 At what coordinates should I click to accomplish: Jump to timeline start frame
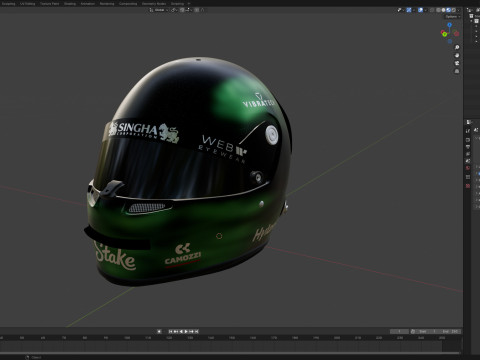coord(171,331)
